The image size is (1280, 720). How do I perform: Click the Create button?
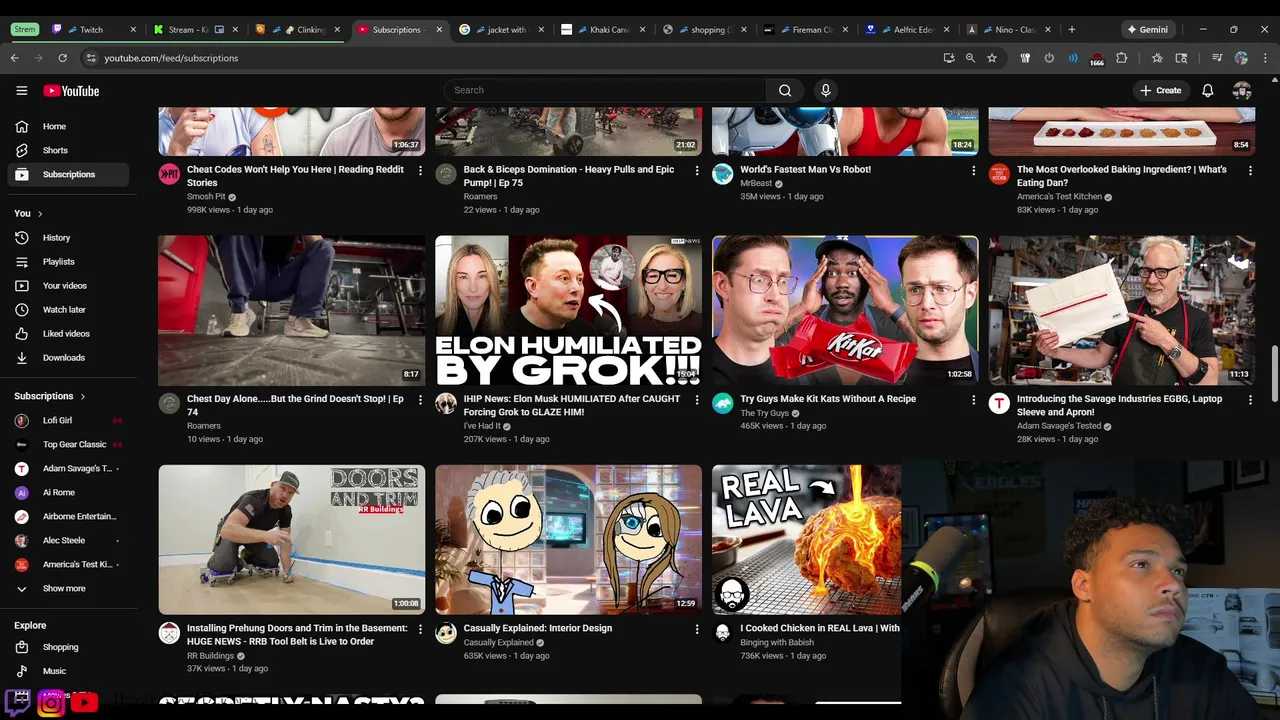pos(1160,90)
